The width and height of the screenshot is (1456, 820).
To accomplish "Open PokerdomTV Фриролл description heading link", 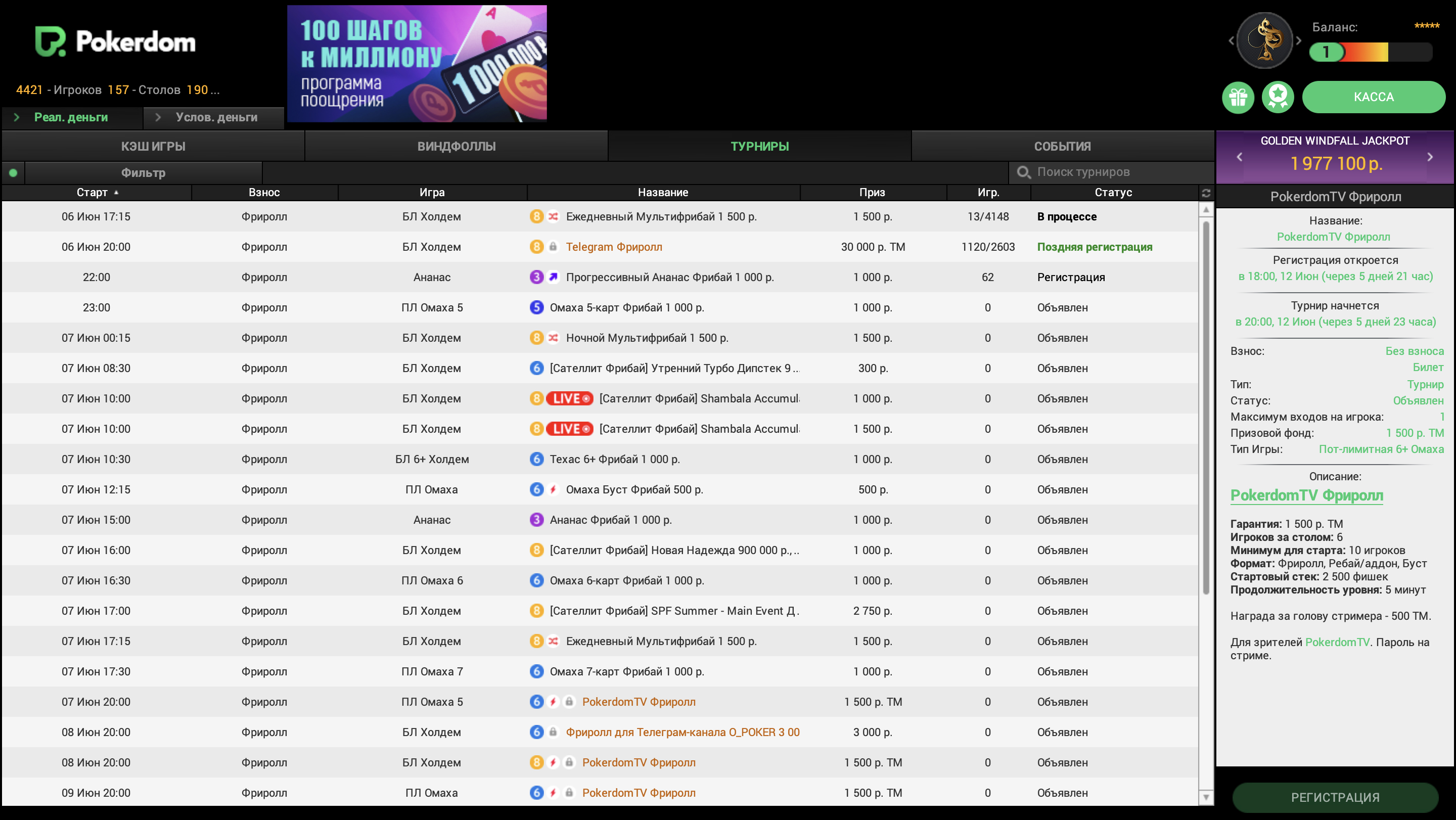I will 1307,495.
